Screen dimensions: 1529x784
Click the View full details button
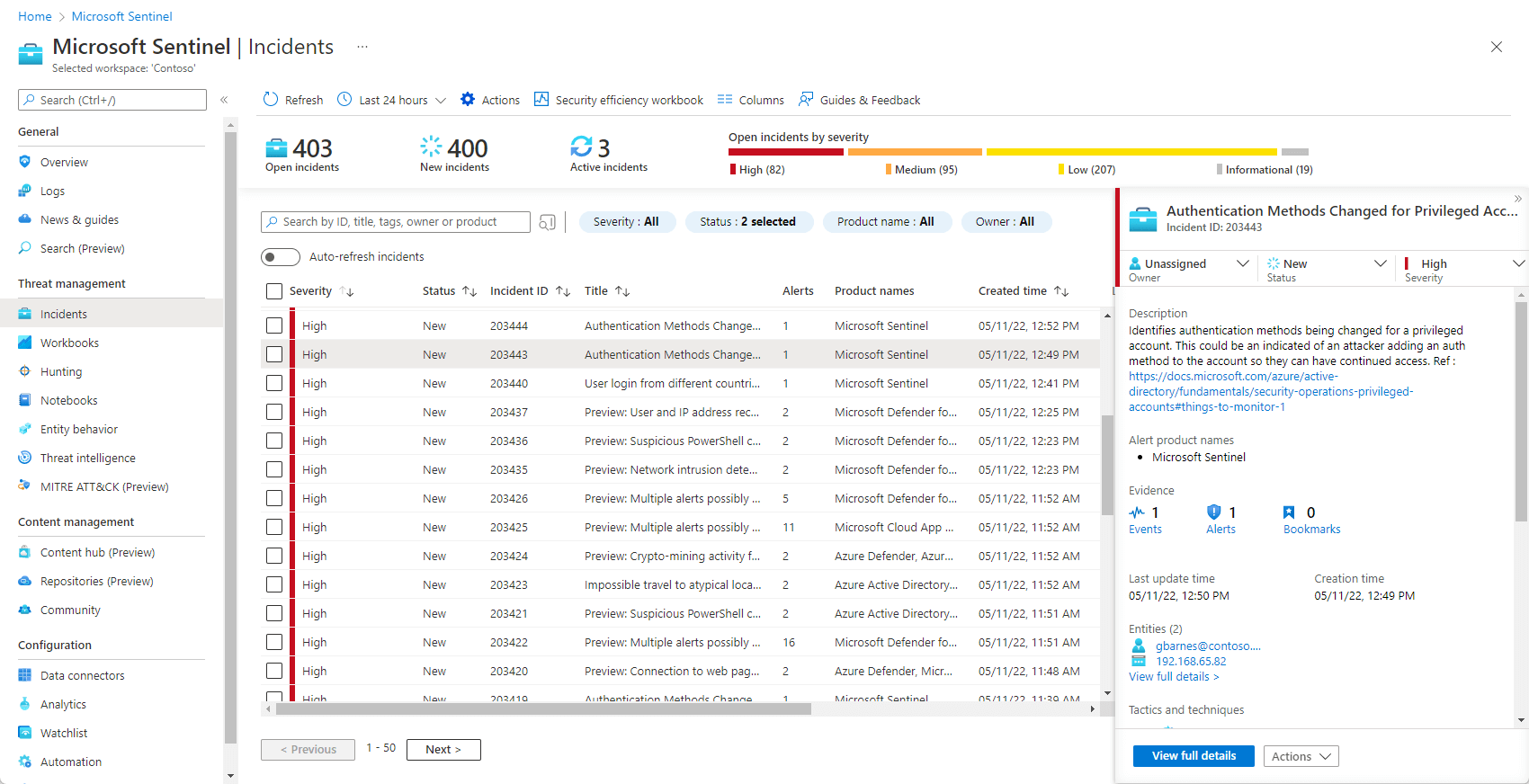click(1194, 756)
